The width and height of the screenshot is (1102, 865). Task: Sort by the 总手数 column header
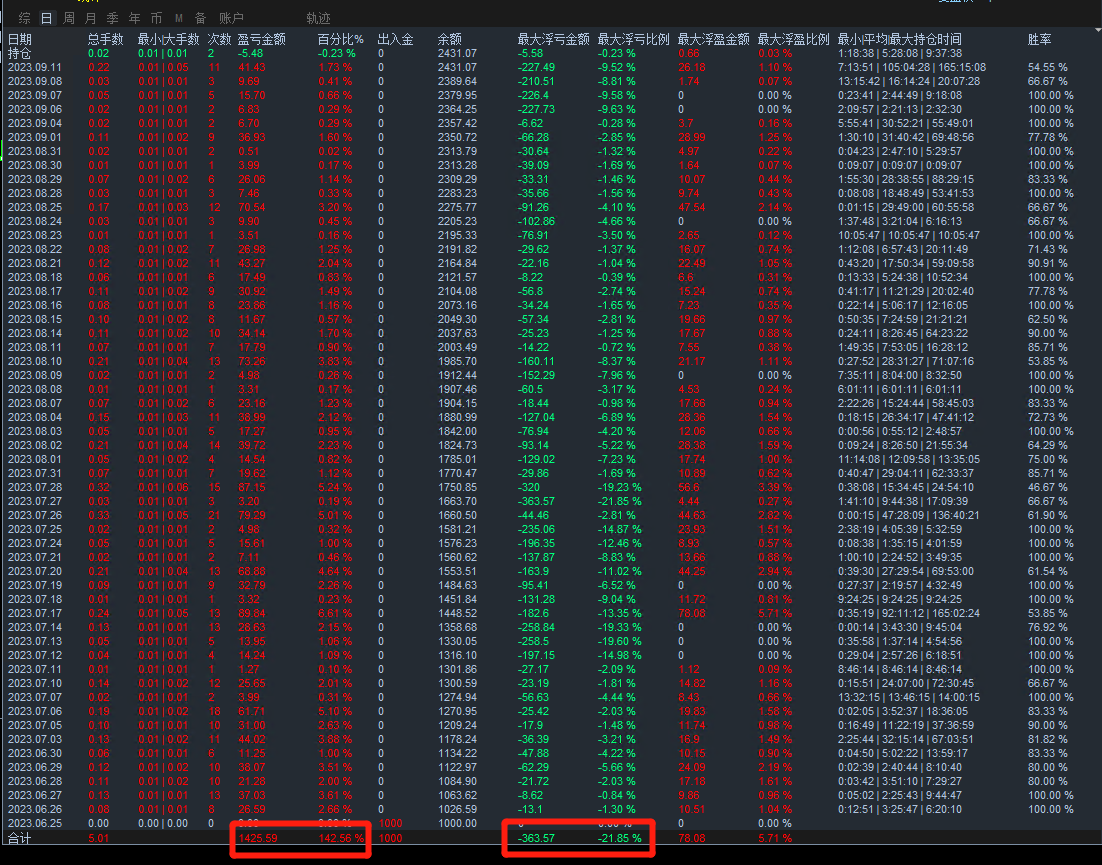(105, 39)
